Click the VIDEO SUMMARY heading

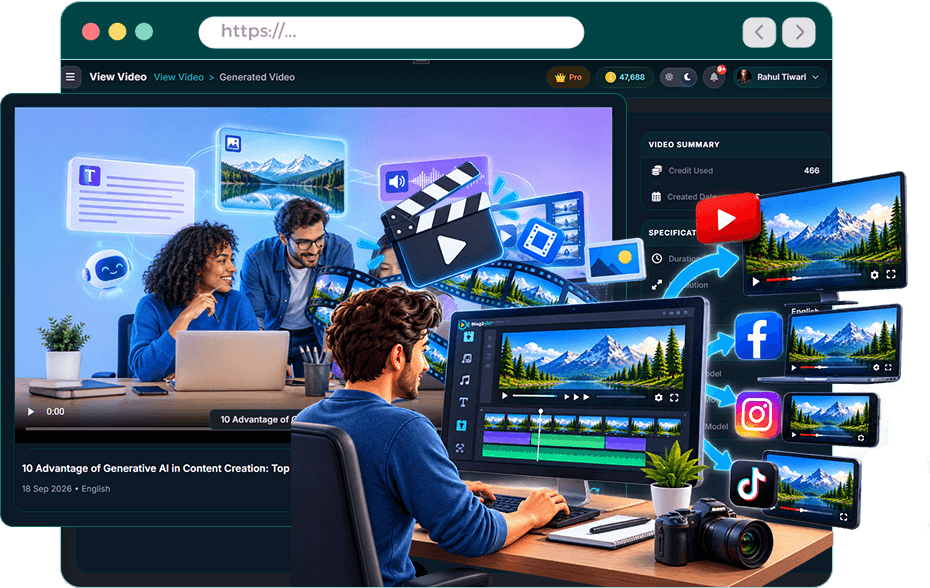684,144
